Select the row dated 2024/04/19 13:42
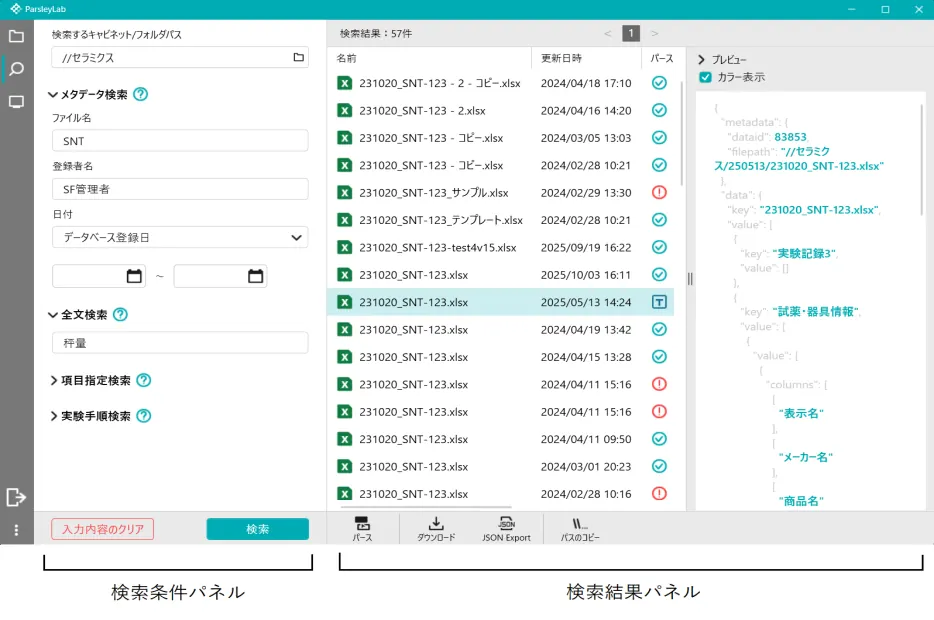 (x=500, y=329)
